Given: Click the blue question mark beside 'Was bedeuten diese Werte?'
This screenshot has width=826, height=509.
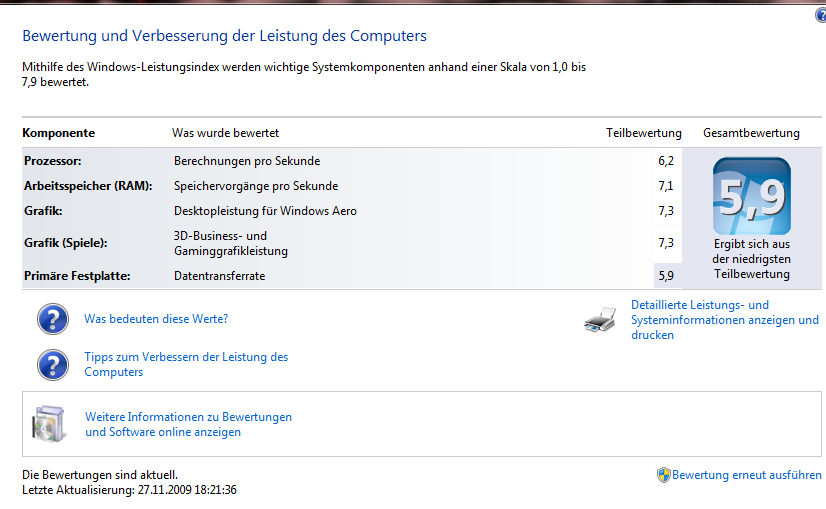Looking at the screenshot, I should tap(53, 319).
